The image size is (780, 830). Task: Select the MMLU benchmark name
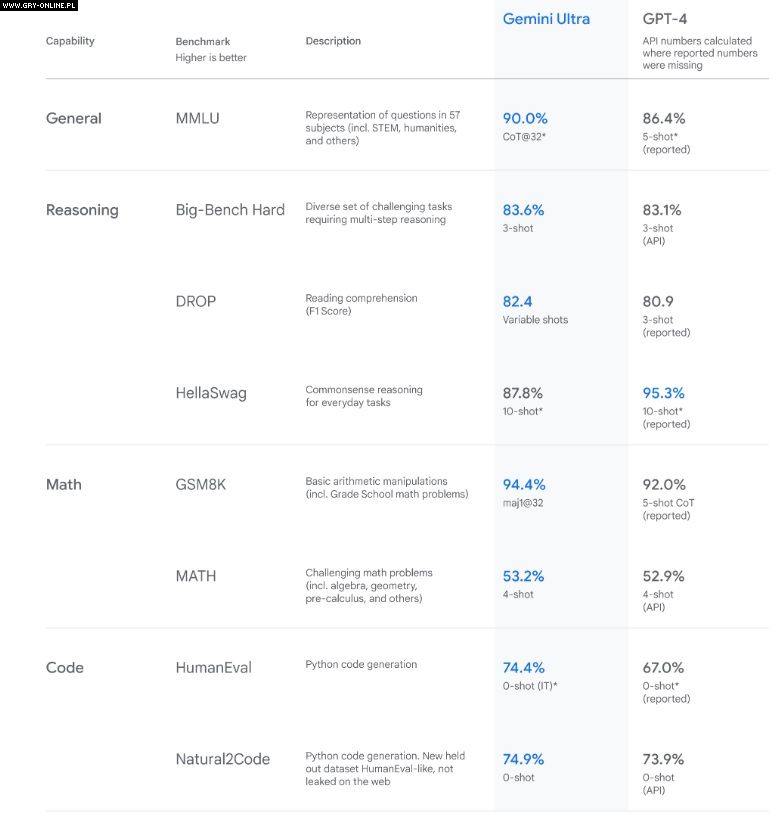197,118
